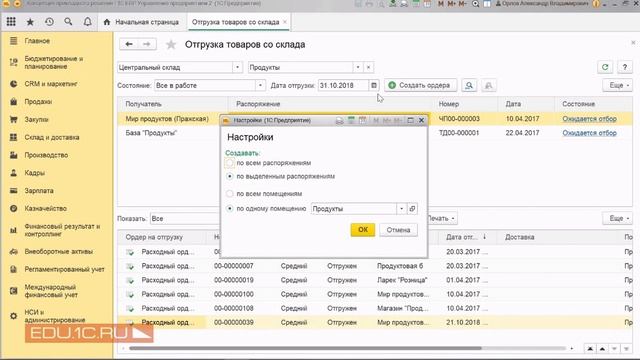
Task: Click Закупки cart icon in sidebar
Action: [x=13, y=120]
